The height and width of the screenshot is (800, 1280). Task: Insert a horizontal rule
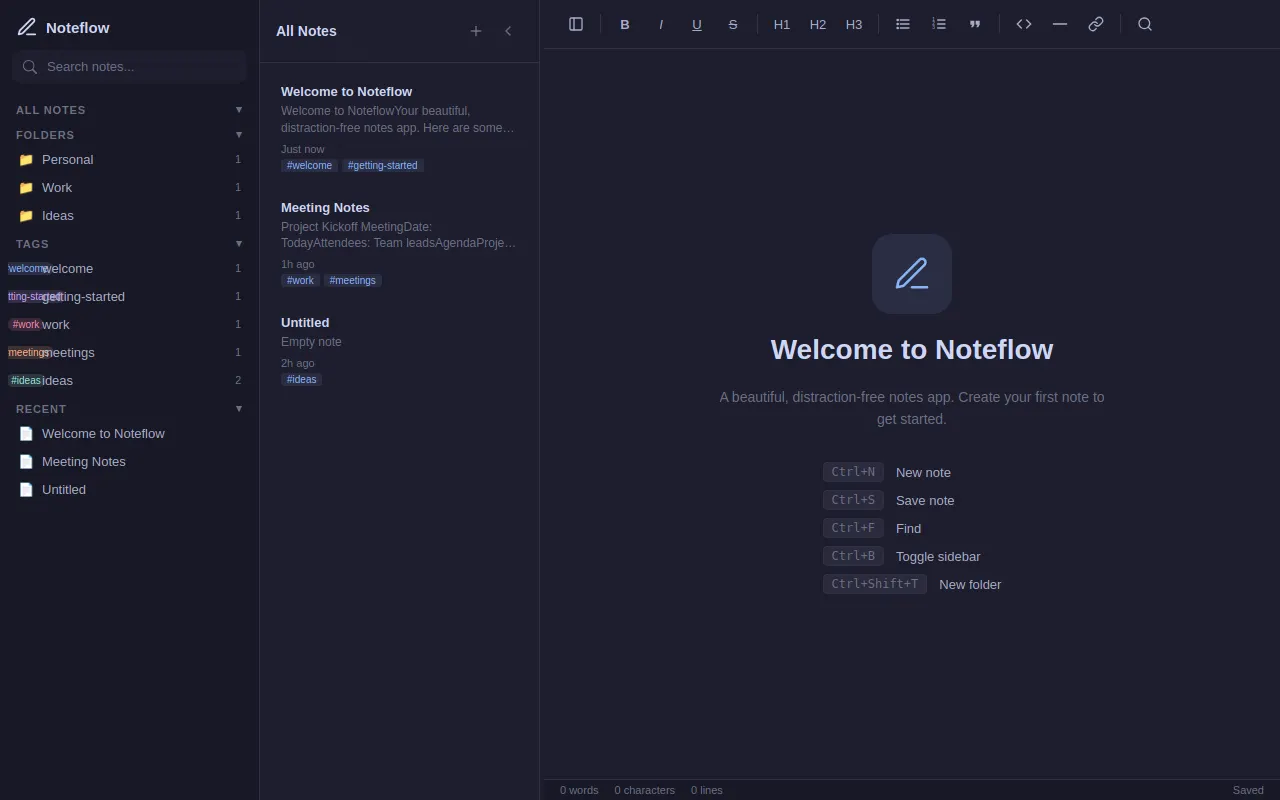tap(1060, 24)
